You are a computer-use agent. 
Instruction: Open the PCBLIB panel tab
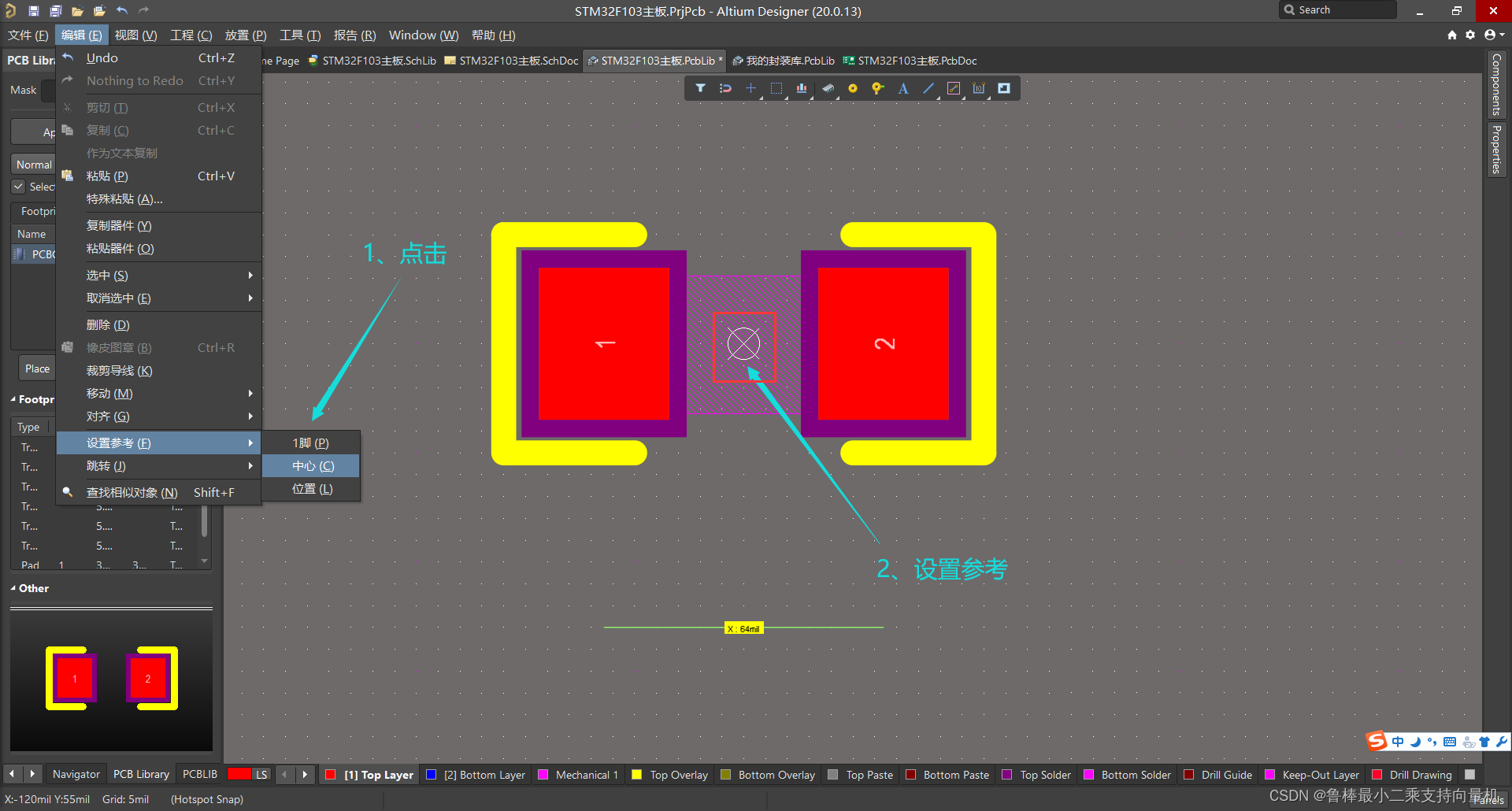click(x=199, y=774)
